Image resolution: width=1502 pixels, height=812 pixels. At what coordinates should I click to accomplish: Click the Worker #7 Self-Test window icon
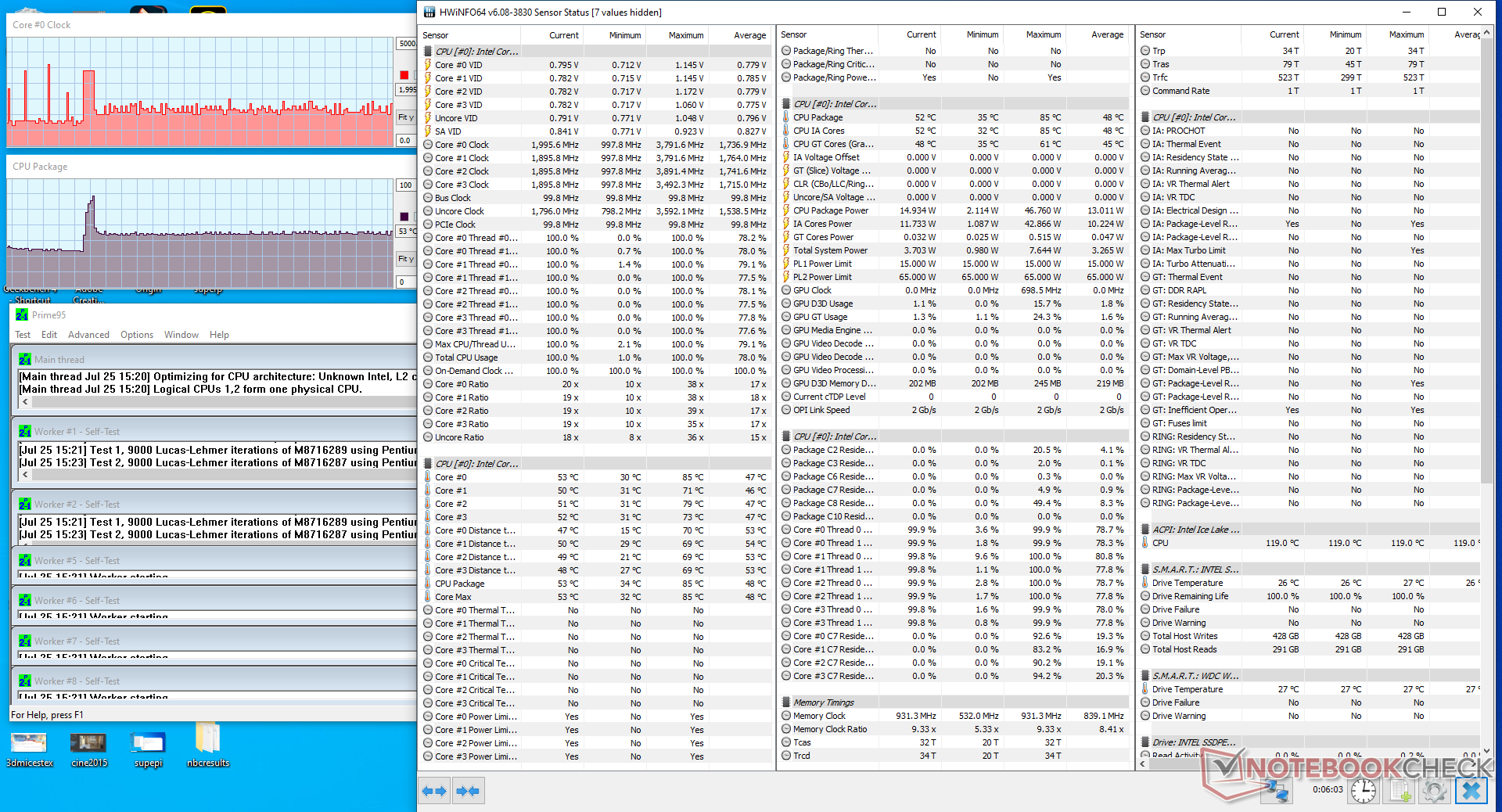tap(25, 641)
